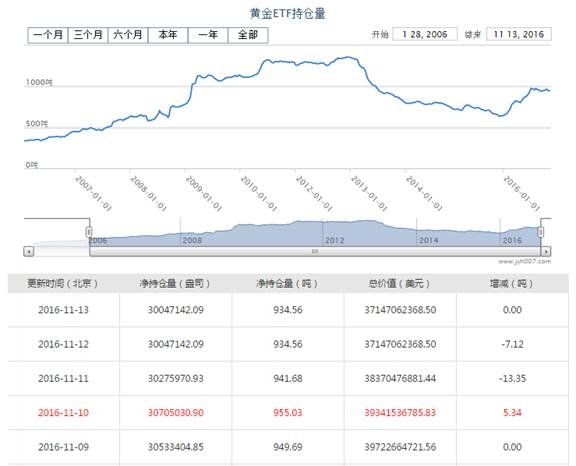Image resolution: width=576 pixels, height=466 pixels.
Task: Click tonnage value 949.69
Action: pos(288,447)
